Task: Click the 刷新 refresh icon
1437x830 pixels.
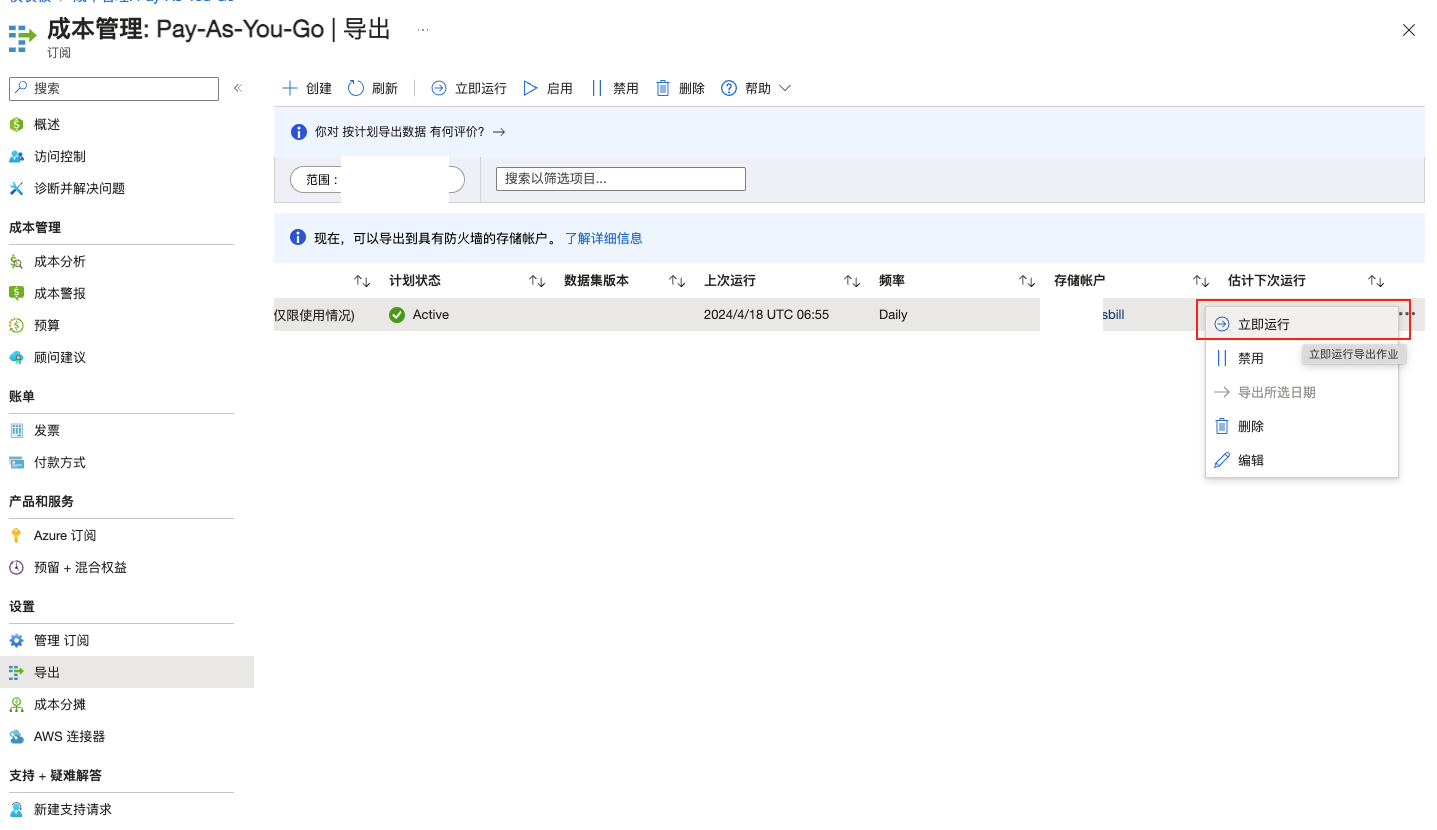Action: [356, 88]
